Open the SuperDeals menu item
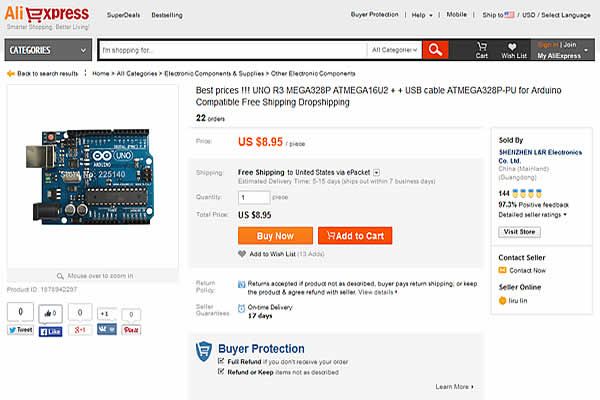Viewport: 600px width, 400px height. tap(123, 15)
